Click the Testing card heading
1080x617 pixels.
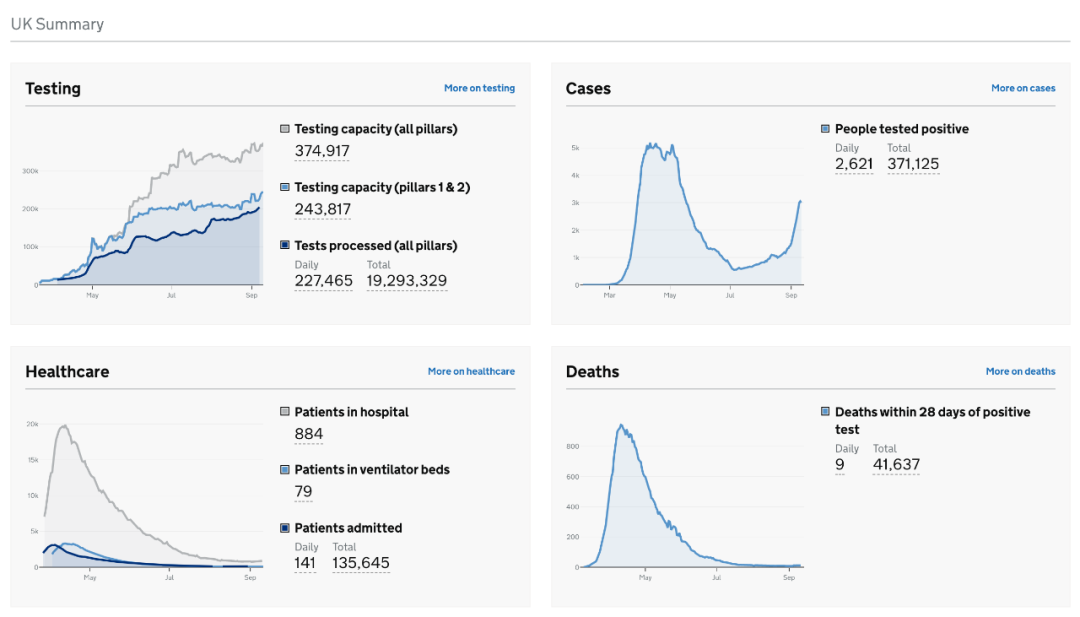coord(53,88)
